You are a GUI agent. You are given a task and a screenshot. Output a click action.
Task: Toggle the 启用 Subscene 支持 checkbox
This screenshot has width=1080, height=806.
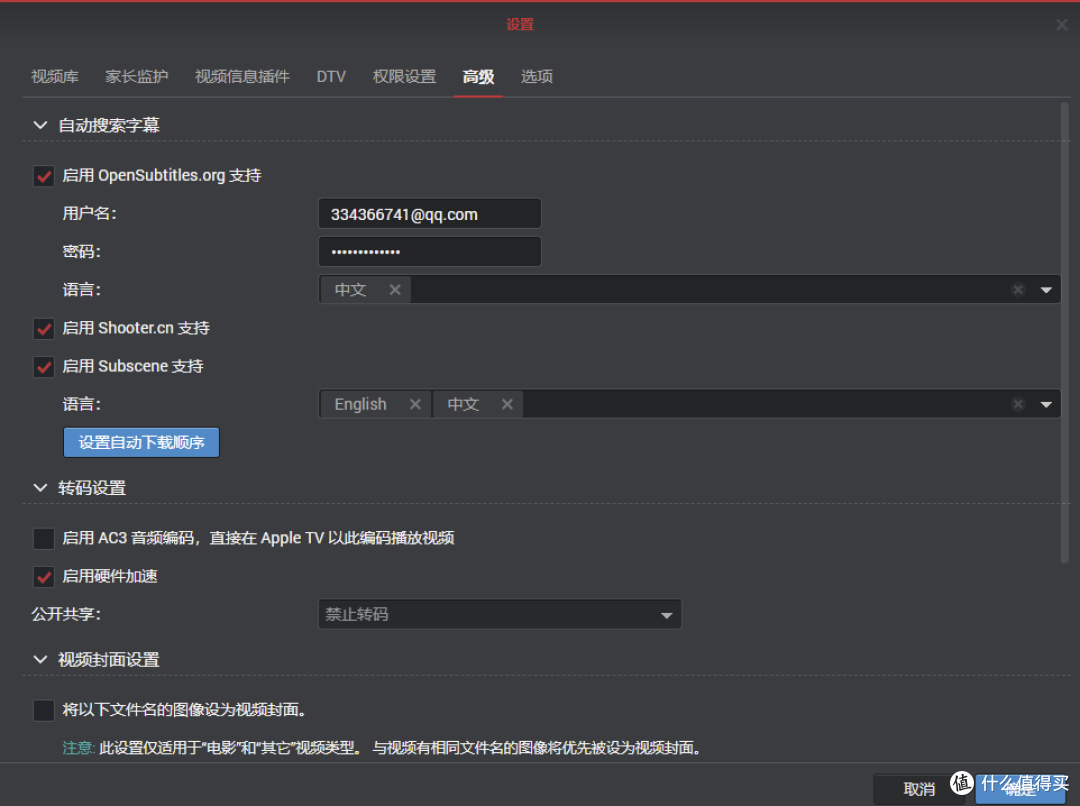(44, 367)
